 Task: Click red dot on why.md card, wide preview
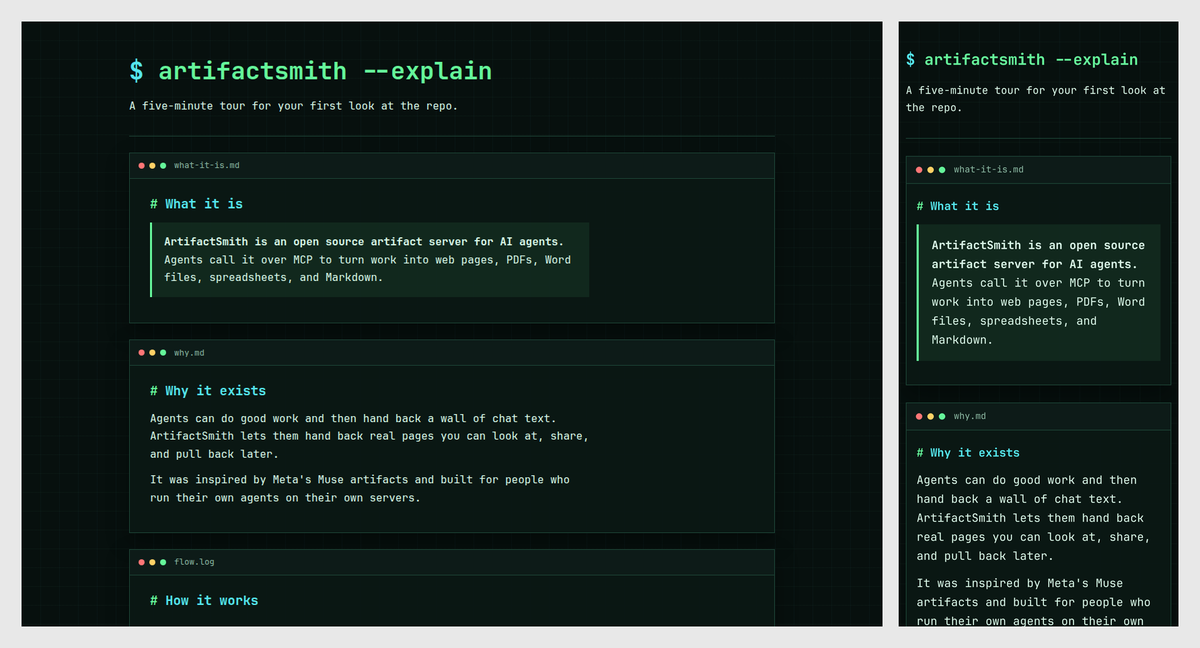click(142, 353)
